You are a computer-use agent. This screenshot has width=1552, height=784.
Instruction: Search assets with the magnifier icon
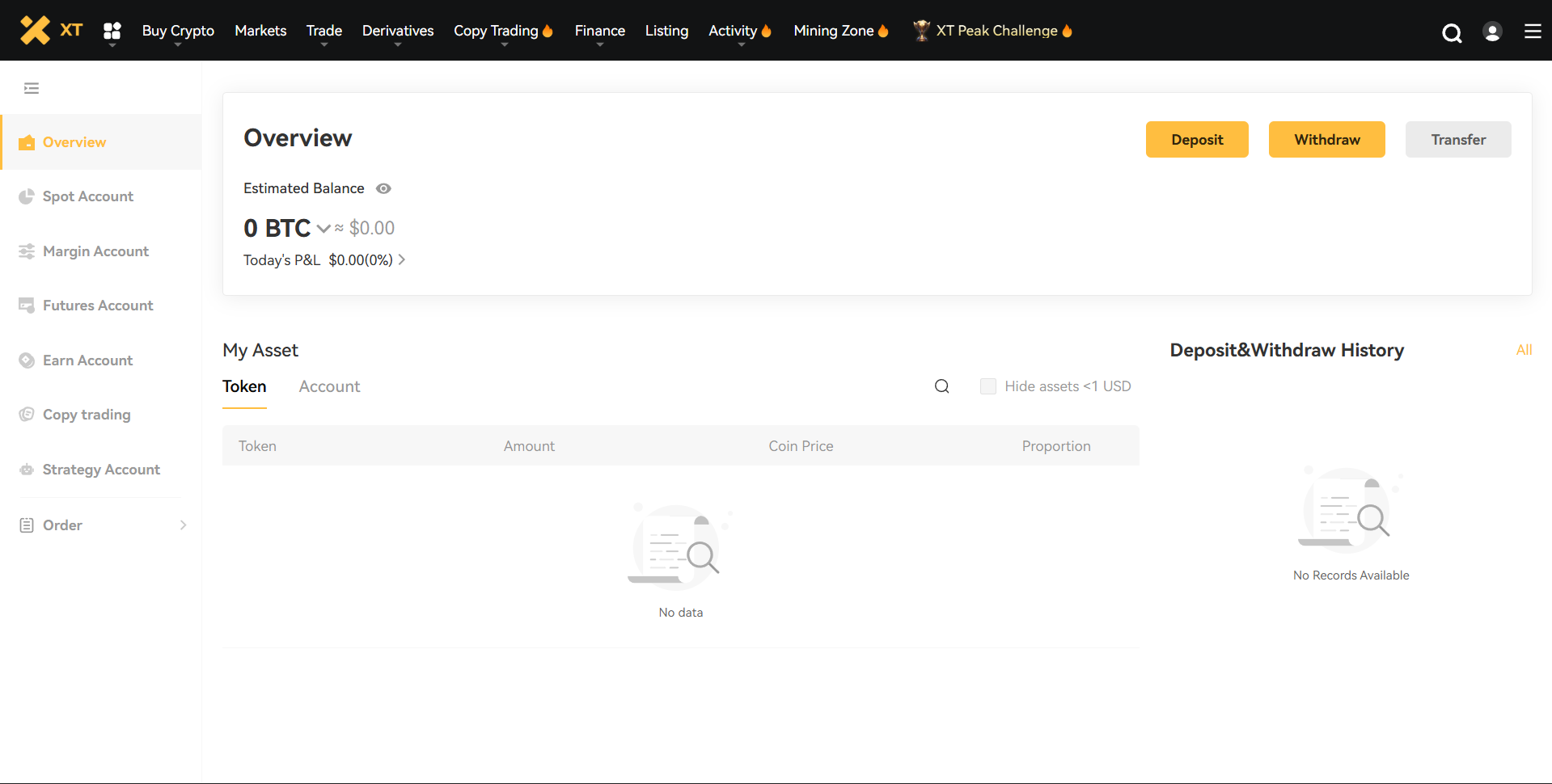tap(941, 386)
